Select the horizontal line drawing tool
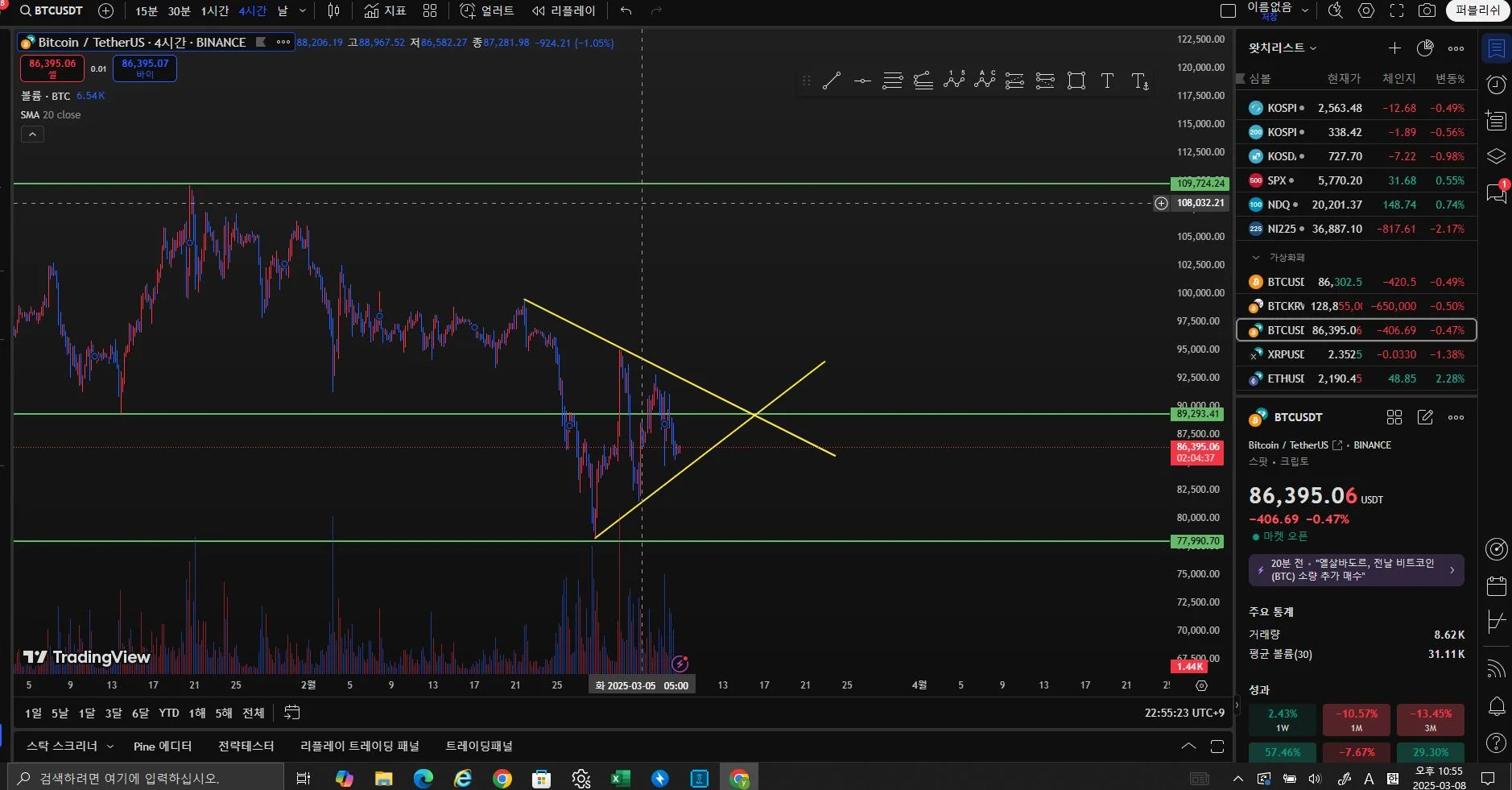The height and width of the screenshot is (790, 1512). (x=862, y=81)
